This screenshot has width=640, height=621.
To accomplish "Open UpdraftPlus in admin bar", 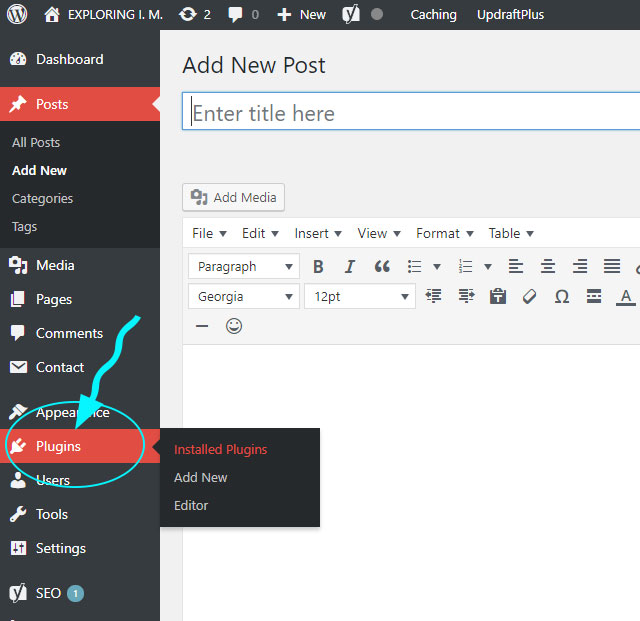I will [510, 15].
